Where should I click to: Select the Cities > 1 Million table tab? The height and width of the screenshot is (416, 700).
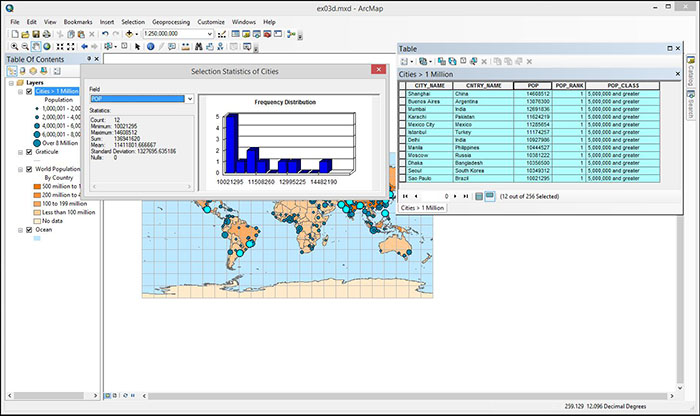pyautogui.click(x=422, y=208)
